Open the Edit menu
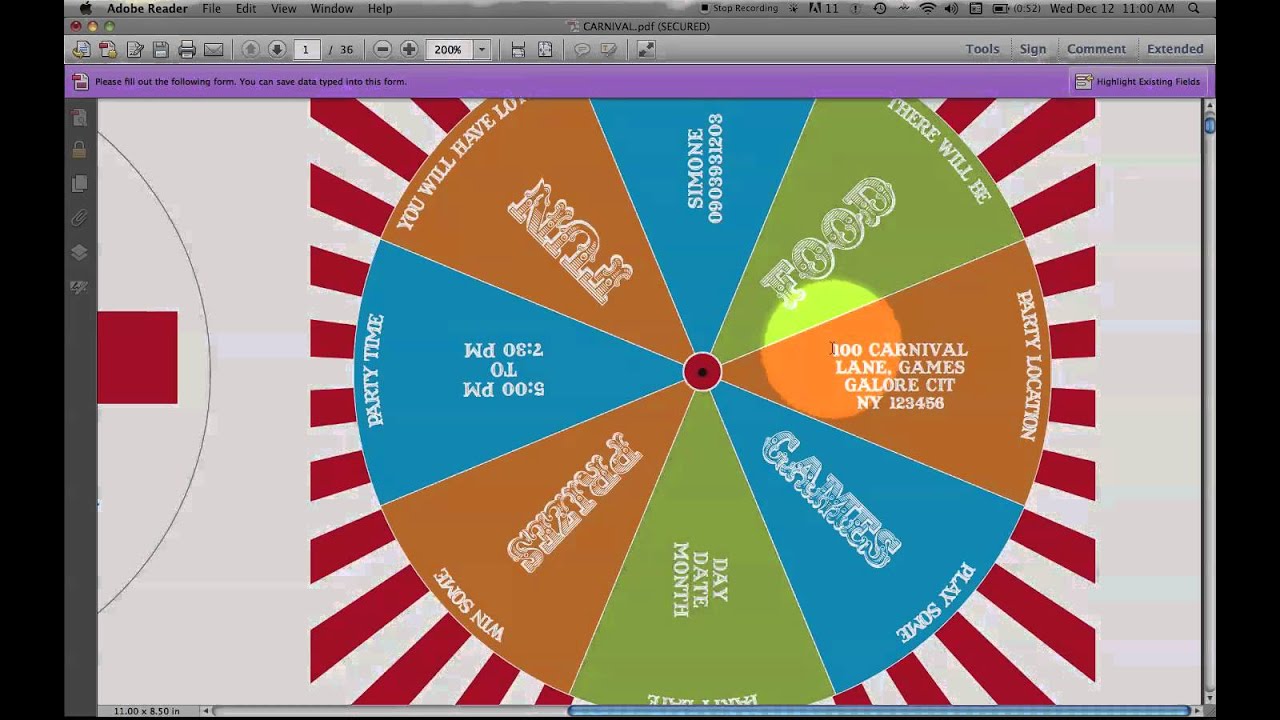This screenshot has width=1280, height=720. point(246,8)
